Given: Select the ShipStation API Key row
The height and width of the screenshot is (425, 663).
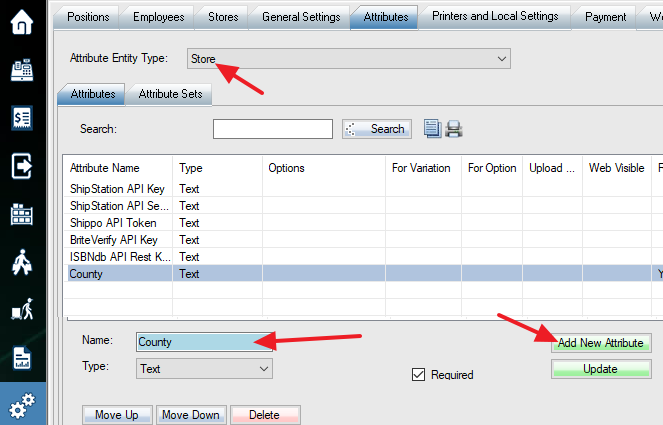Looking at the screenshot, I should click(x=363, y=189).
